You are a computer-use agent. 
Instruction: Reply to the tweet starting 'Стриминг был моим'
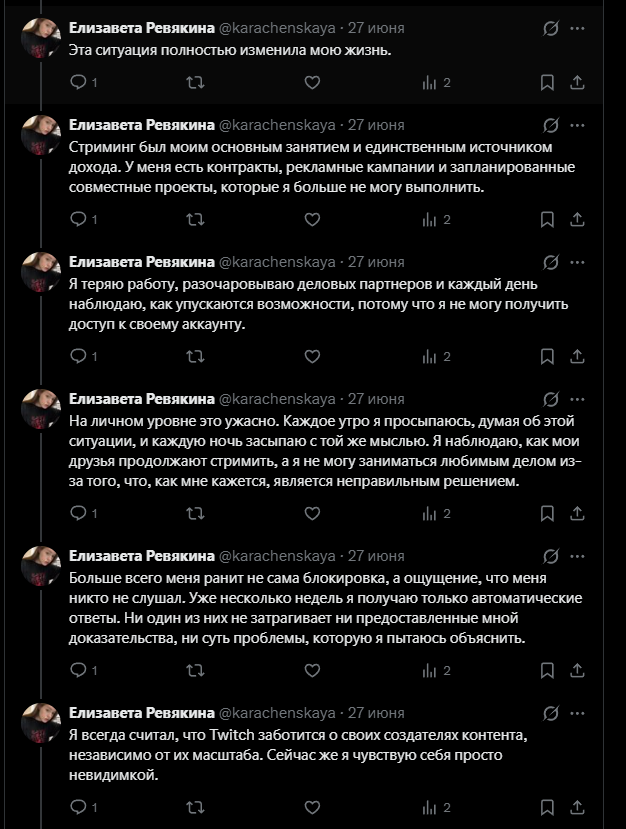(84, 219)
